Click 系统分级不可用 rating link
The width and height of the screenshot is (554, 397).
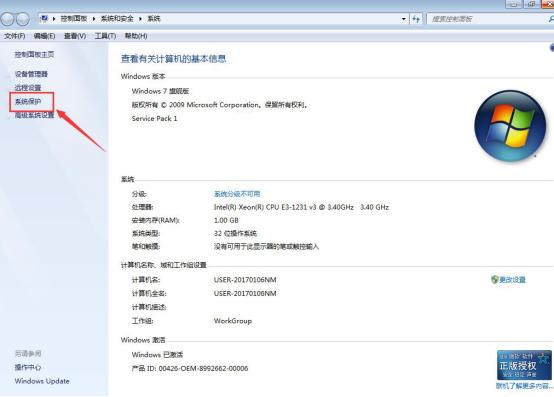point(237,194)
